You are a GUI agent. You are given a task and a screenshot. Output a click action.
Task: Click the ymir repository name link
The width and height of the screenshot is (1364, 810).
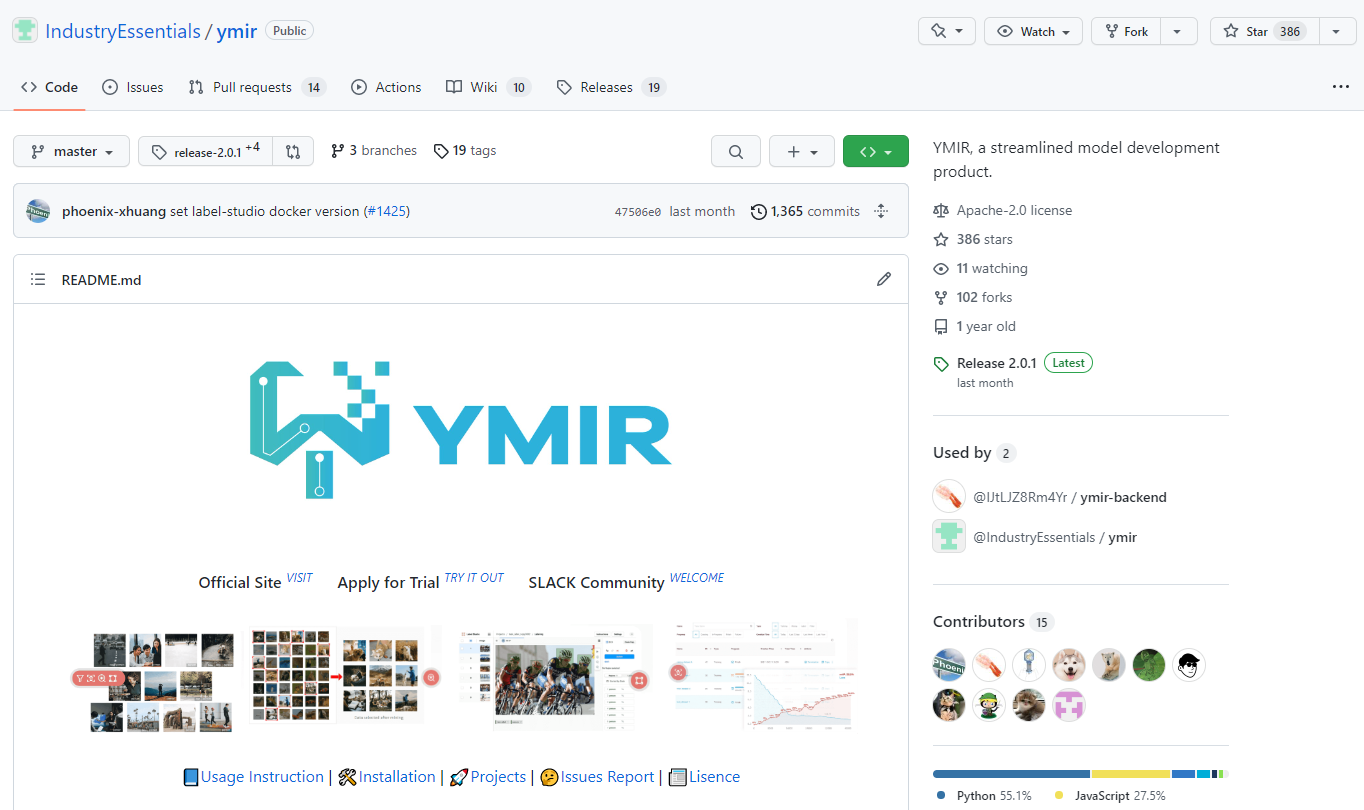click(237, 31)
